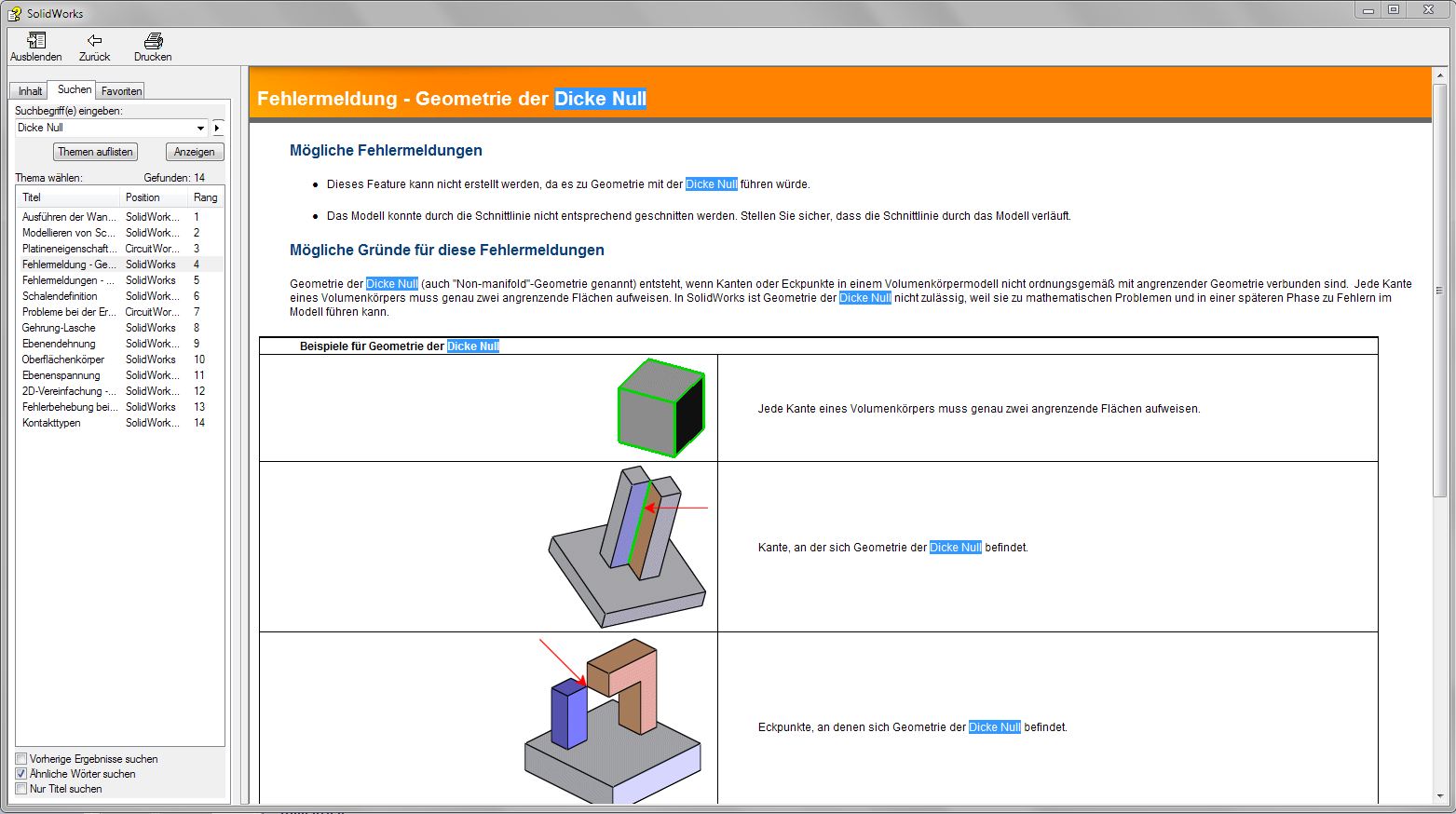Open the Ebenenspannung result

pyautogui.click(x=120, y=375)
